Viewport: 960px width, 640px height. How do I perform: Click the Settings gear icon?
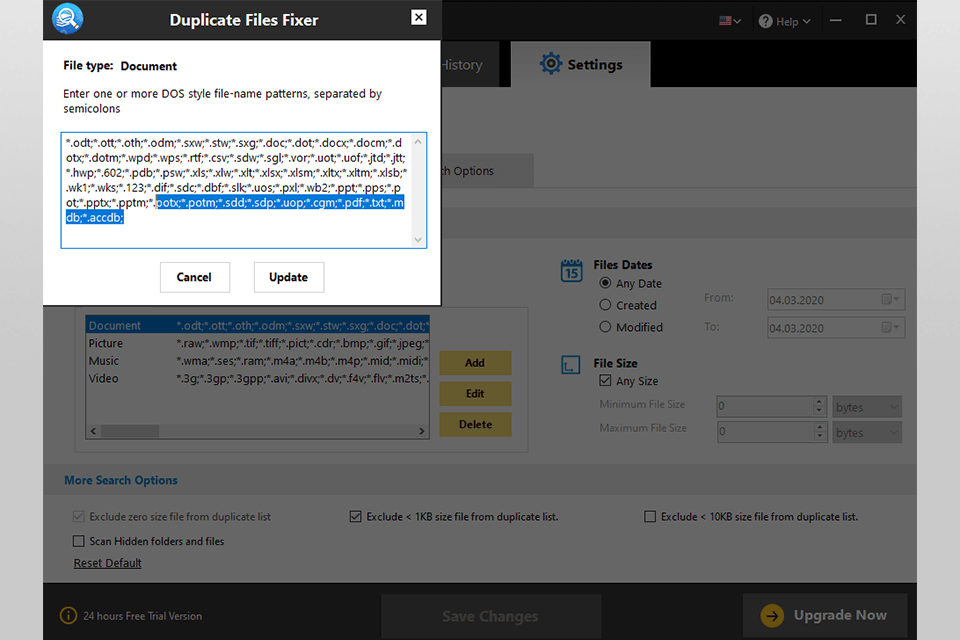click(550, 64)
